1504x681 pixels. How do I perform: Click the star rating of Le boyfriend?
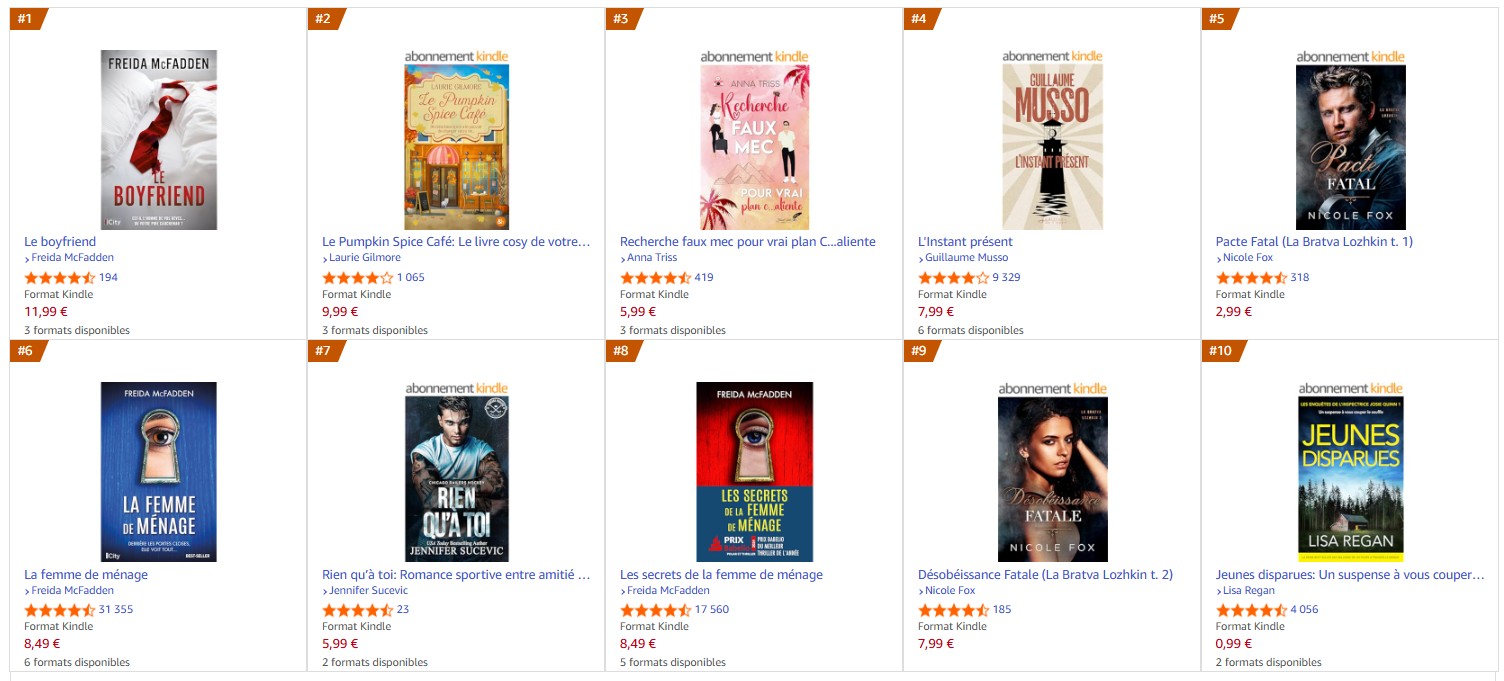coord(60,278)
